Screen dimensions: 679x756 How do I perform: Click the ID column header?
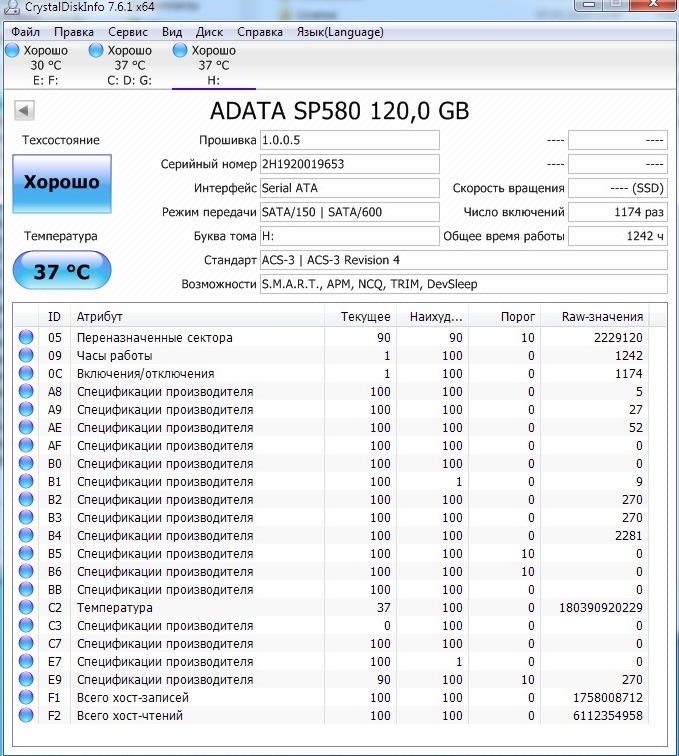tap(54, 316)
